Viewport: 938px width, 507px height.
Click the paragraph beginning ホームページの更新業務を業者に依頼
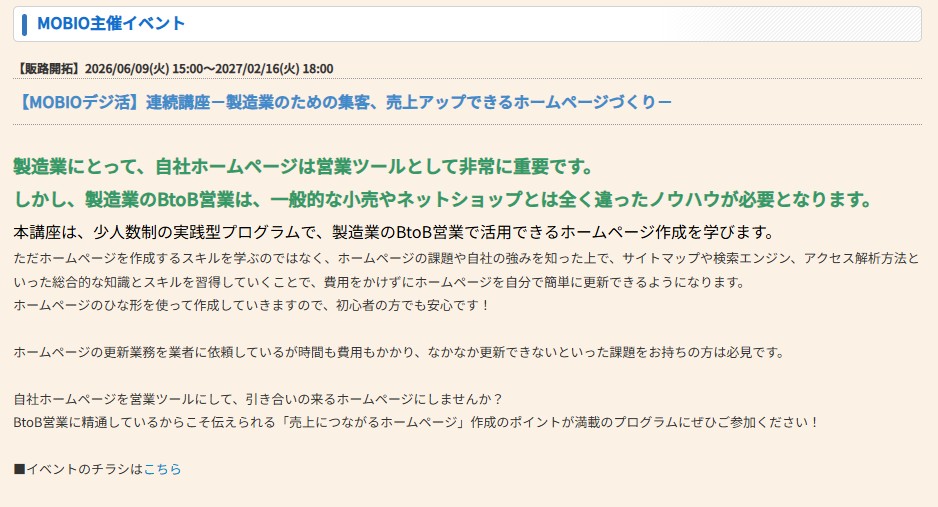[399, 352]
